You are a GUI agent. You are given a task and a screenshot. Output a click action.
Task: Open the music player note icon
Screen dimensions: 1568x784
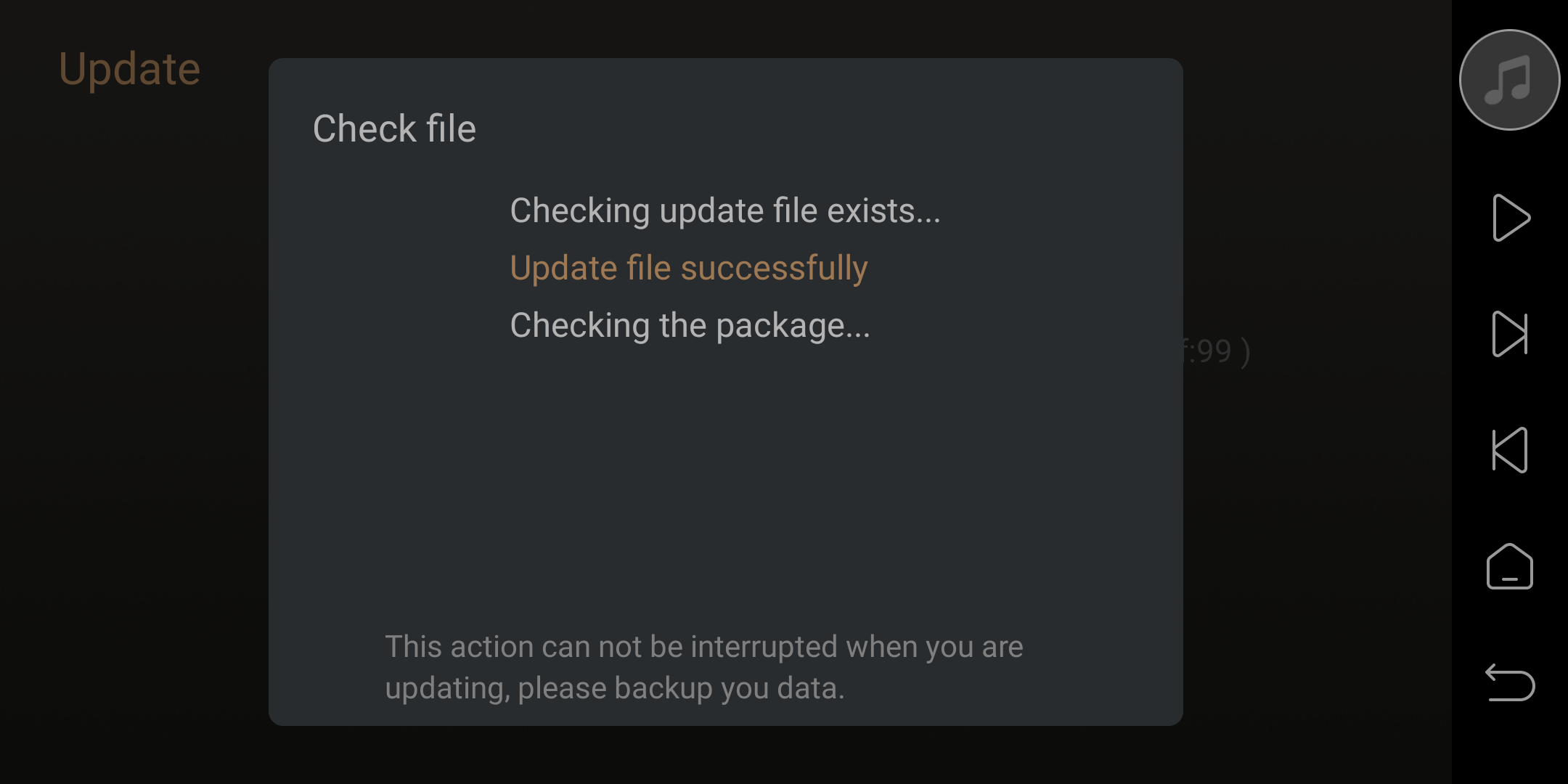[x=1509, y=80]
